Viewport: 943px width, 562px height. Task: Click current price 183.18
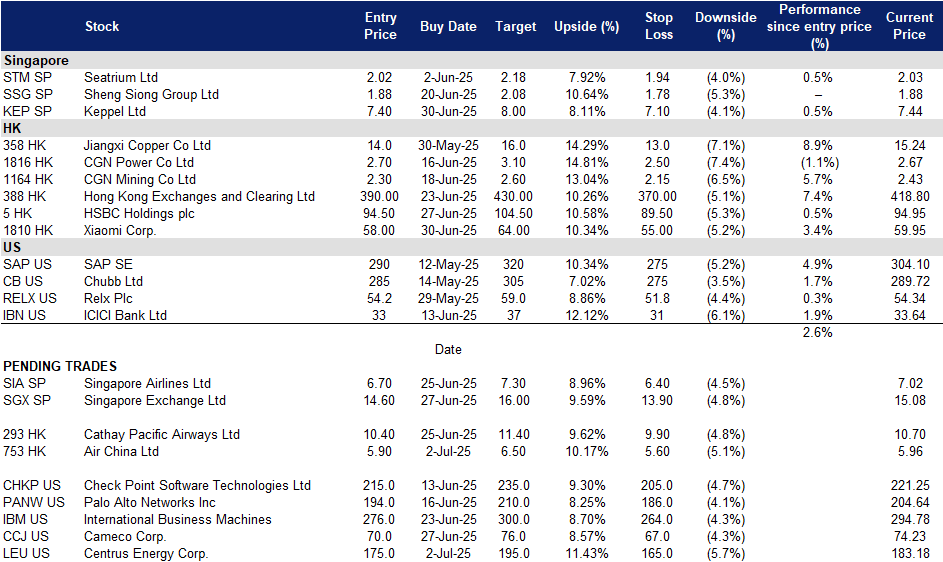pos(910,554)
